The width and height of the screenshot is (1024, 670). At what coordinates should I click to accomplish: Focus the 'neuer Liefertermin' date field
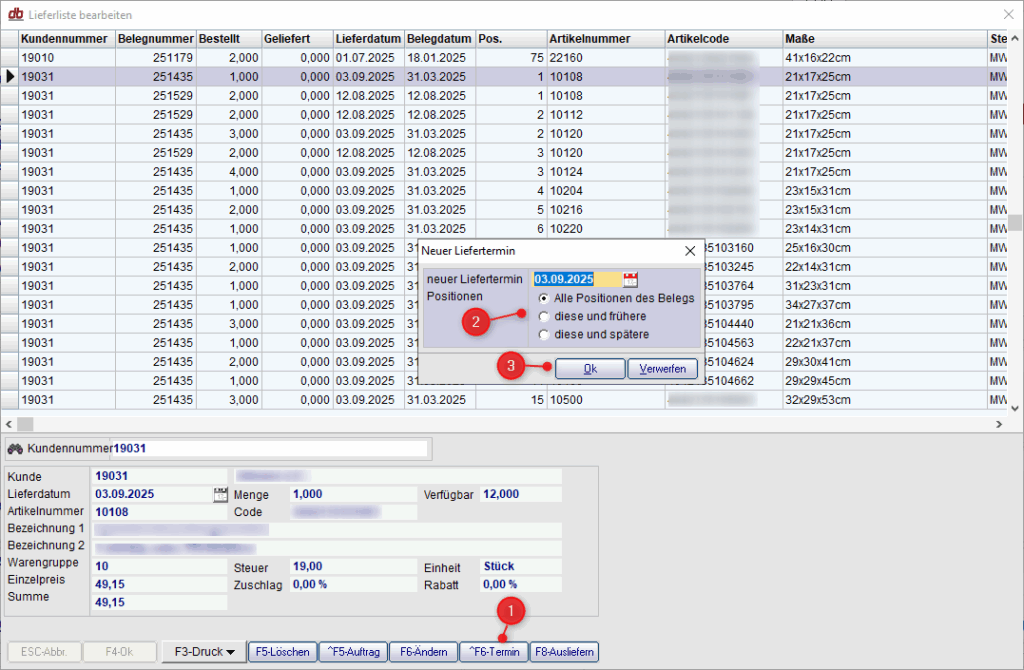[577, 279]
